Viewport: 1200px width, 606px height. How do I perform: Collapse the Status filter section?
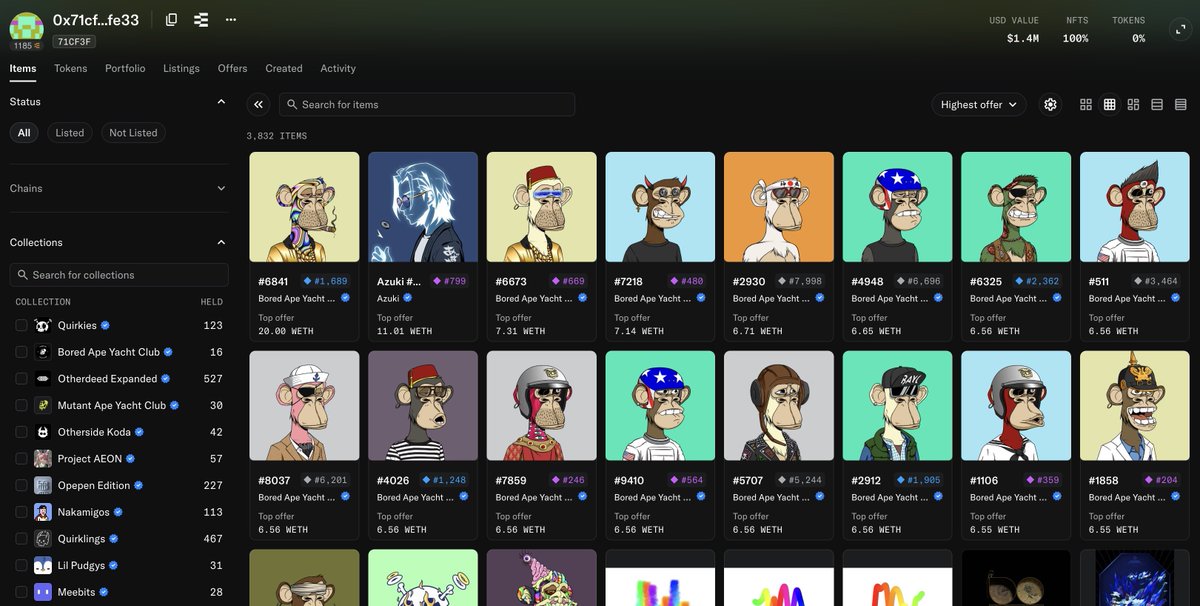coord(221,101)
